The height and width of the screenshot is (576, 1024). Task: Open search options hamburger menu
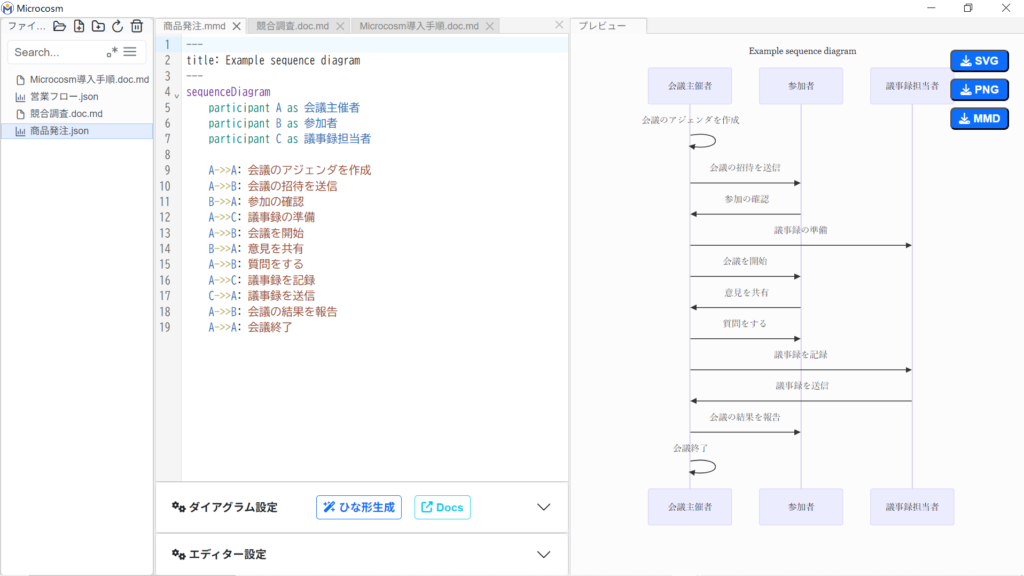click(x=130, y=52)
